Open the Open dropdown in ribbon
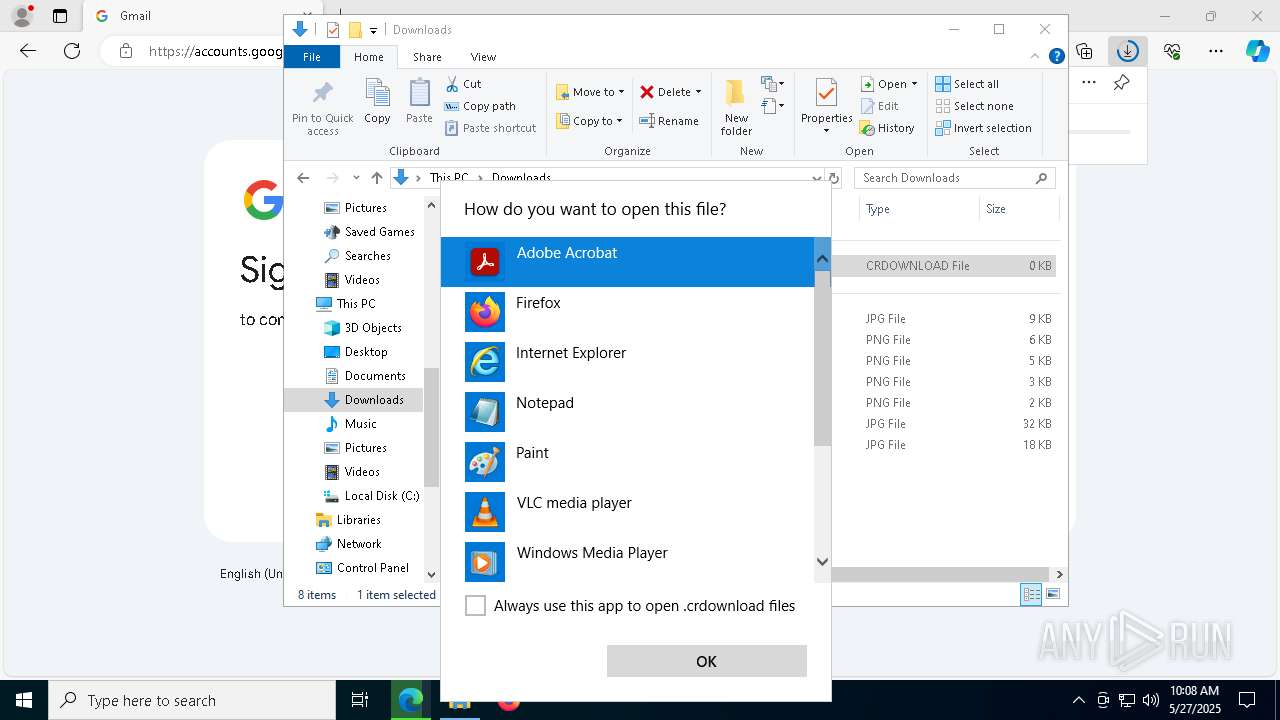 889,84
